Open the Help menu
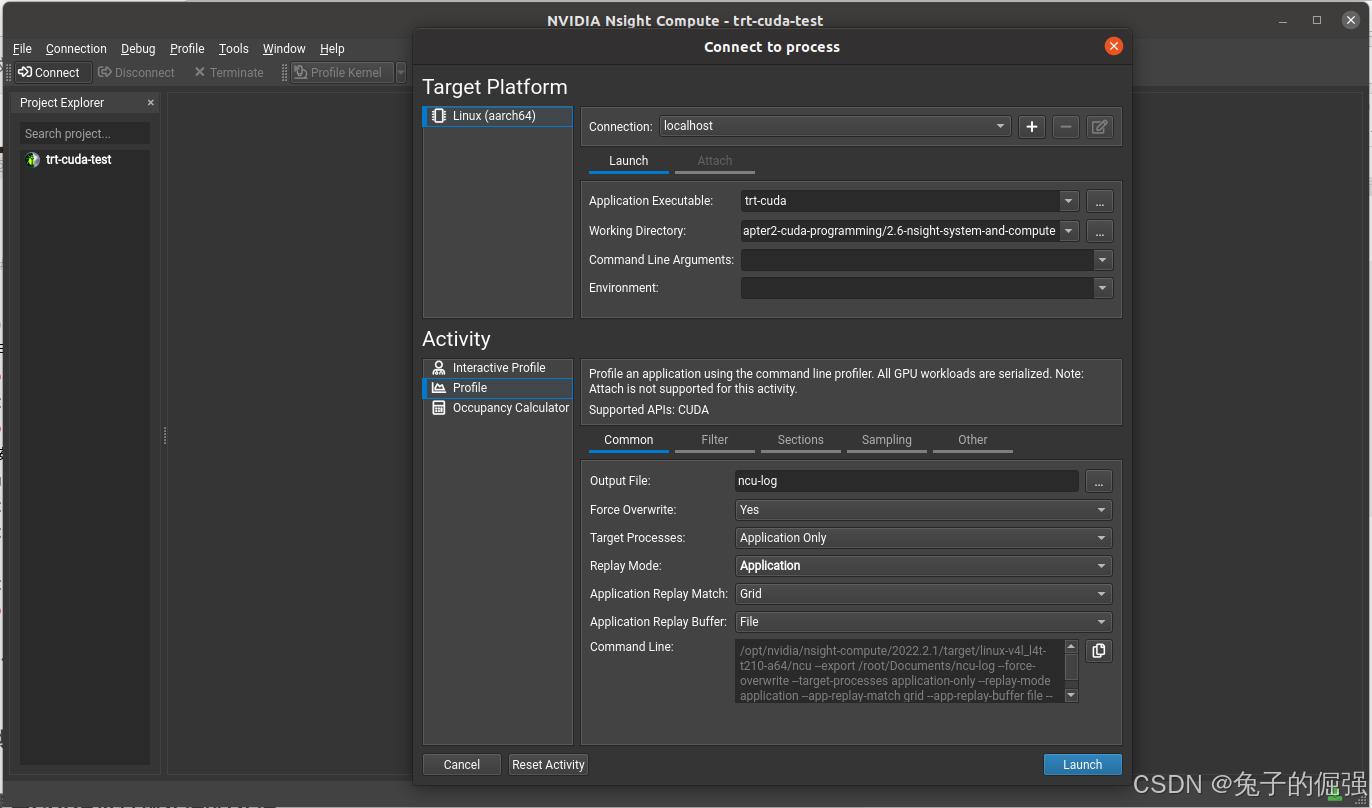 (332, 48)
